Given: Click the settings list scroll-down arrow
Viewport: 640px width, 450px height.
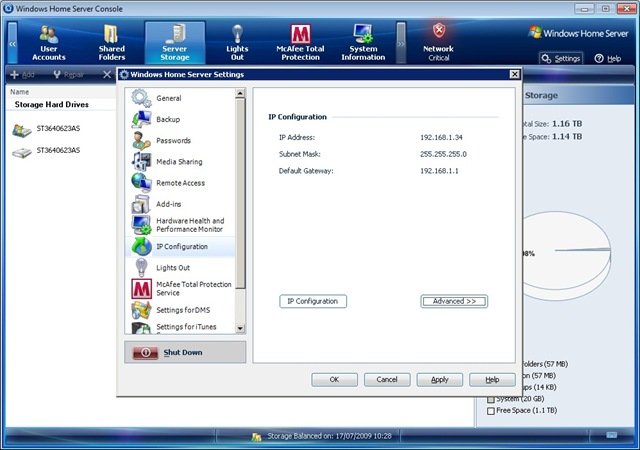Looking at the screenshot, I should click(240, 328).
